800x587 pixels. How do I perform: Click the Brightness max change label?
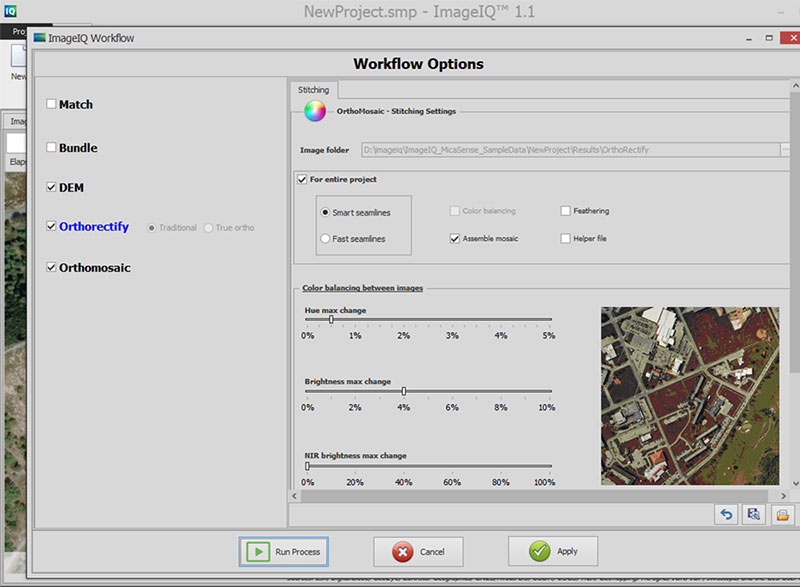(347, 381)
